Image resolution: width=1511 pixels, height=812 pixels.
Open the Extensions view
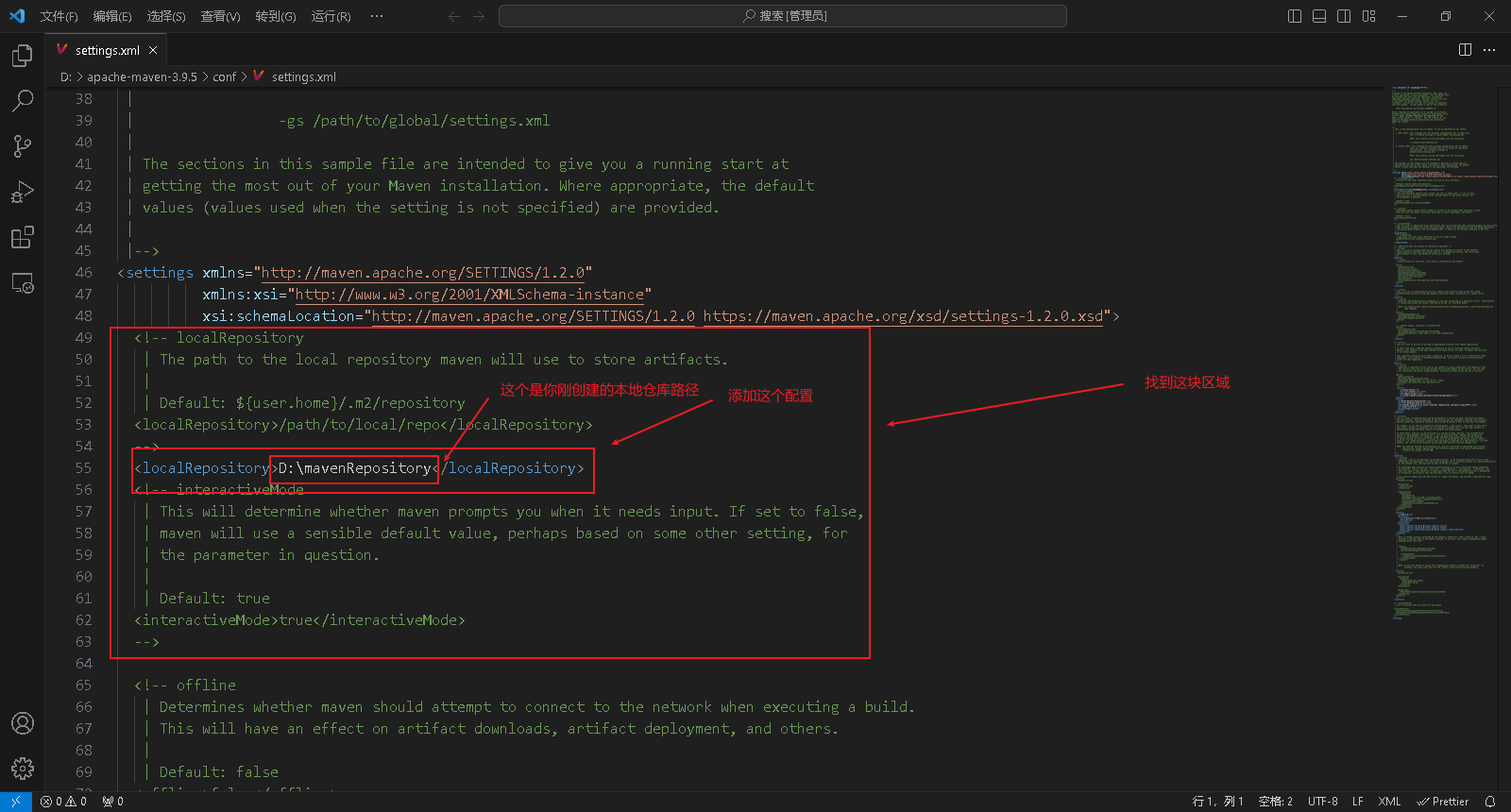pyautogui.click(x=23, y=237)
